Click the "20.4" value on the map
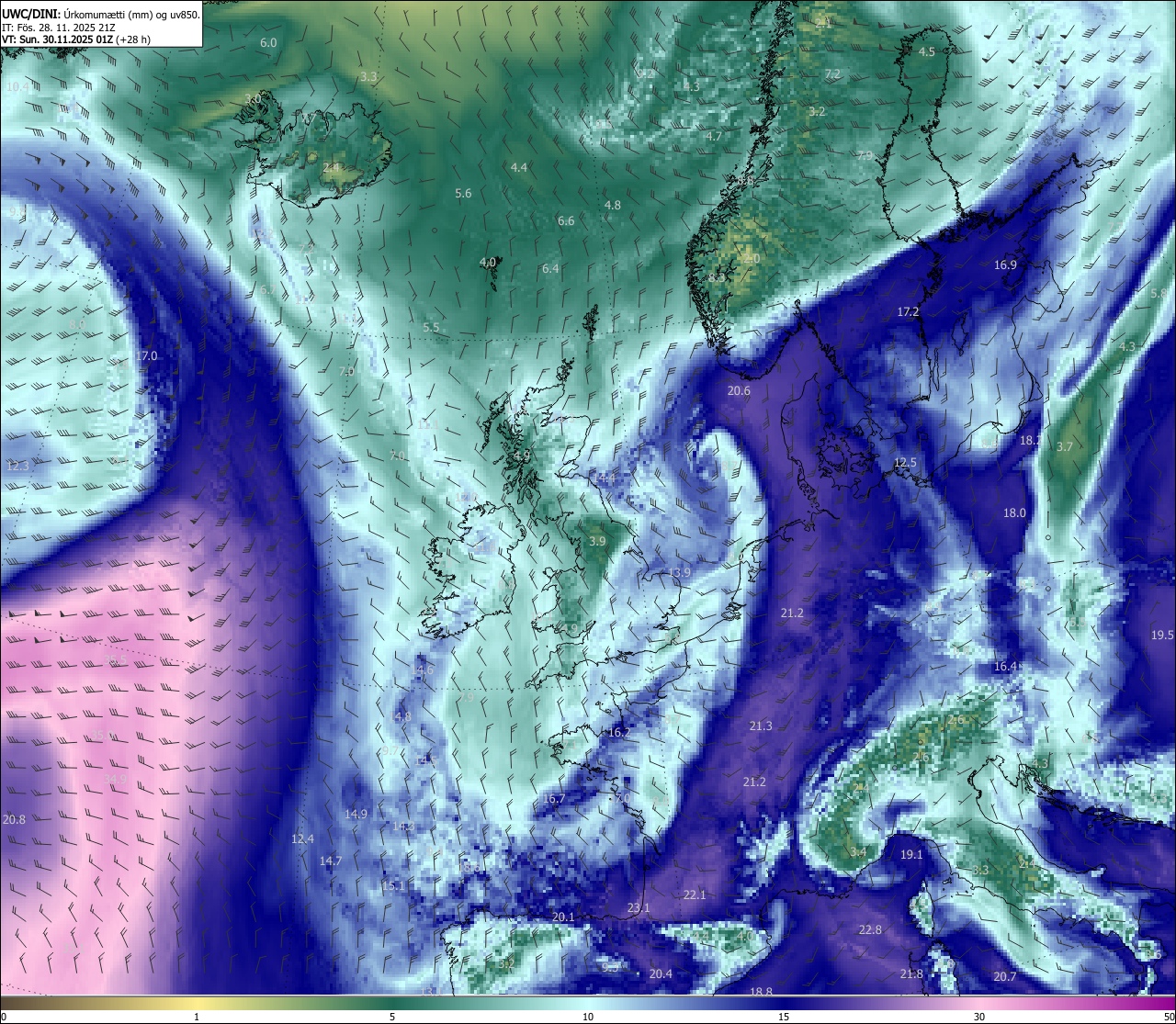1176x1024 pixels. [x=661, y=974]
